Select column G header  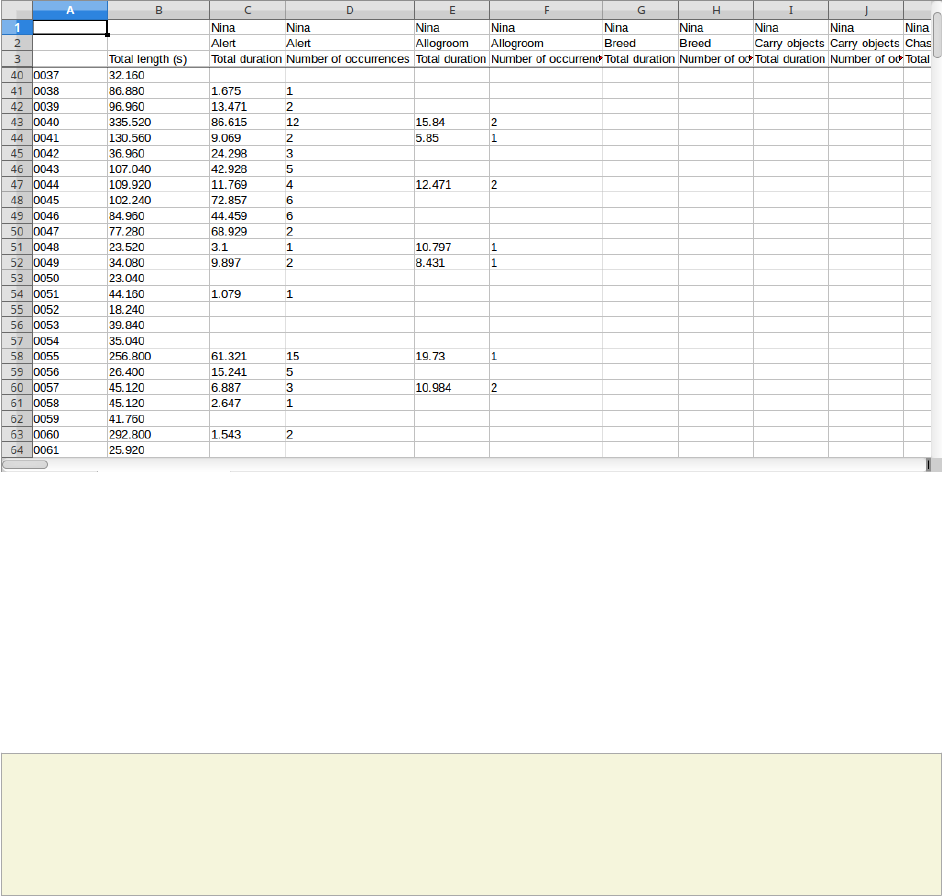click(x=641, y=10)
